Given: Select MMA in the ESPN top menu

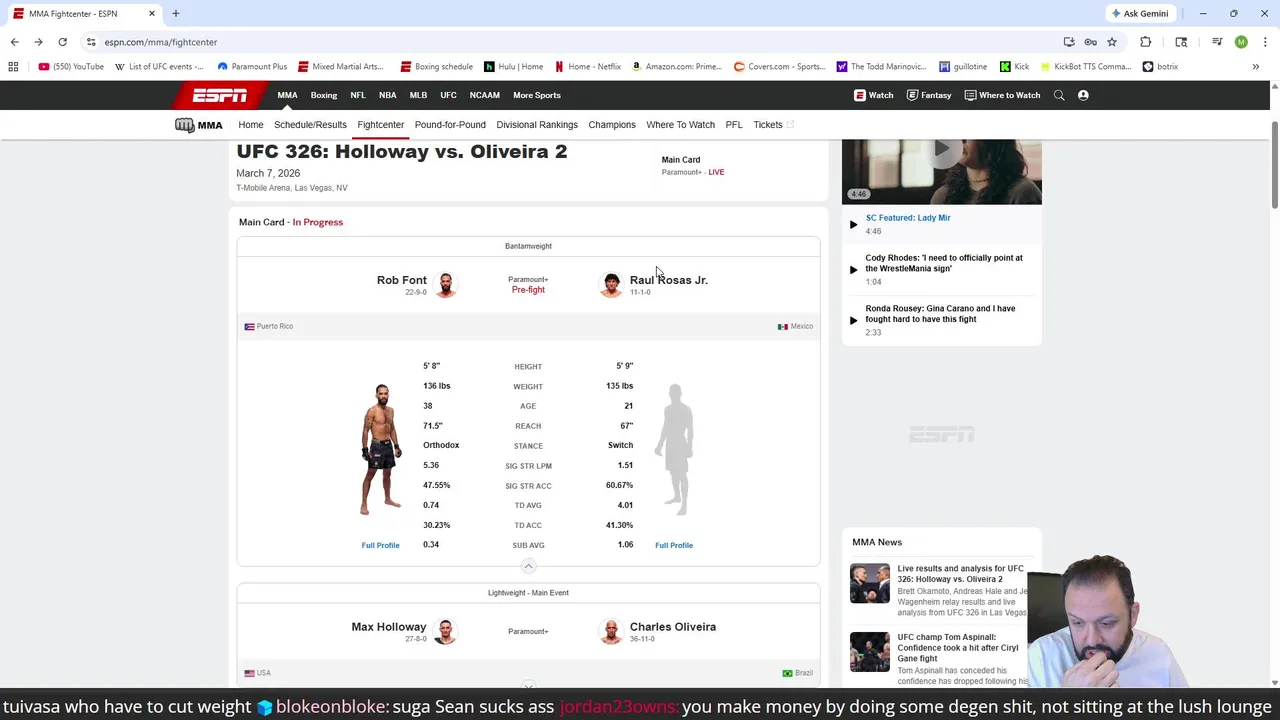Looking at the screenshot, I should coord(287,95).
